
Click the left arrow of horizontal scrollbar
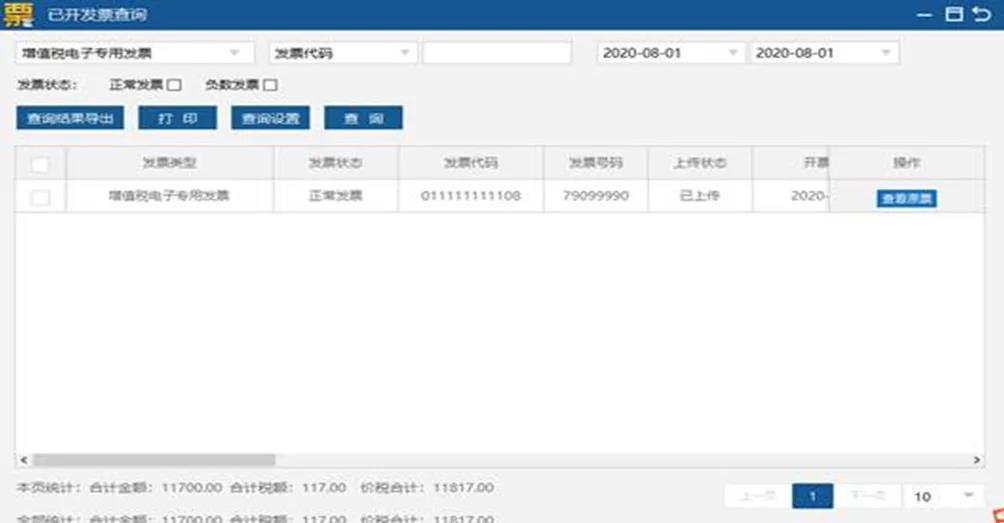pyautogui.click(x=23, y=460)
